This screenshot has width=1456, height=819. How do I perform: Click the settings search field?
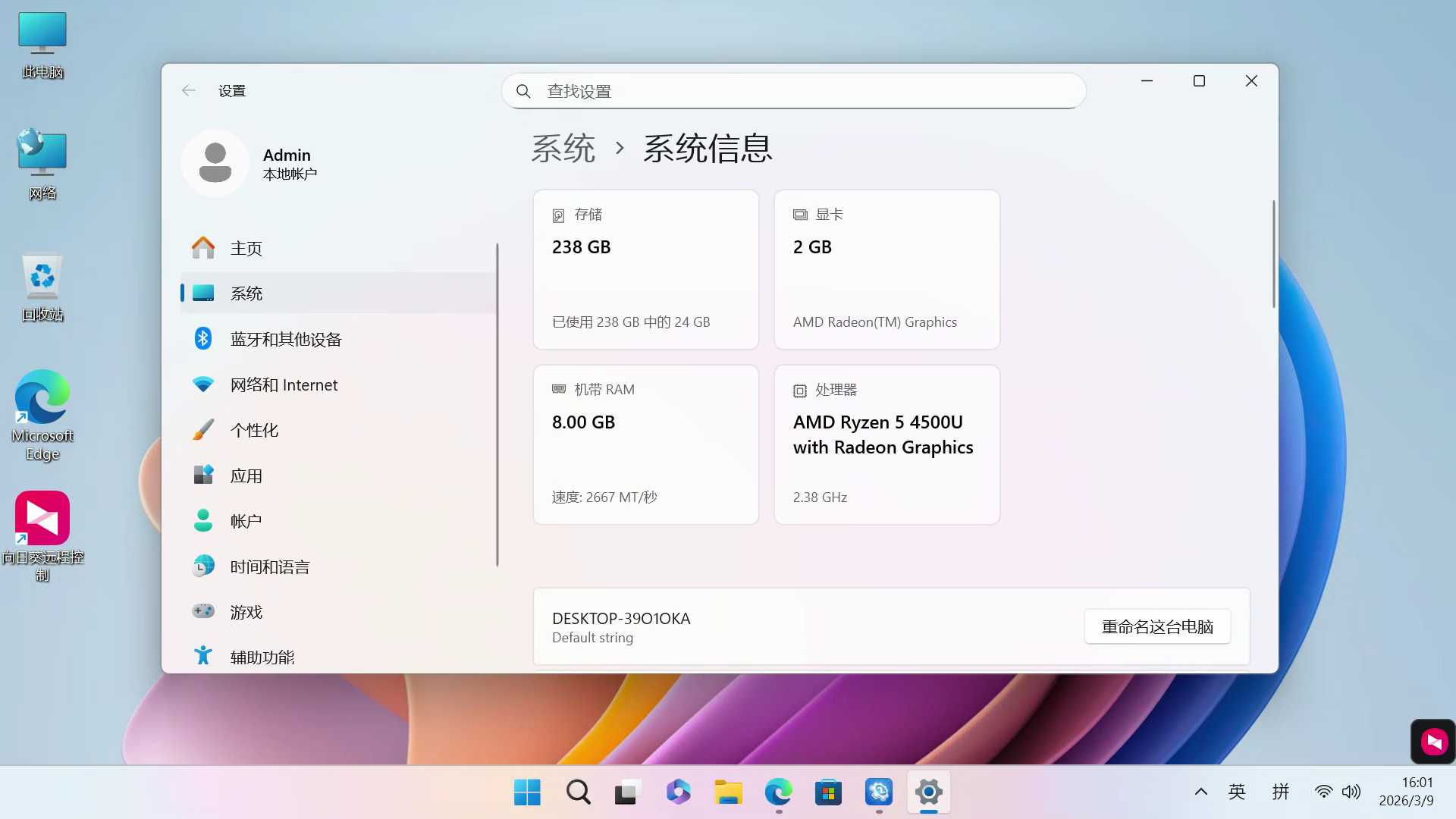[x=793, y=91]
